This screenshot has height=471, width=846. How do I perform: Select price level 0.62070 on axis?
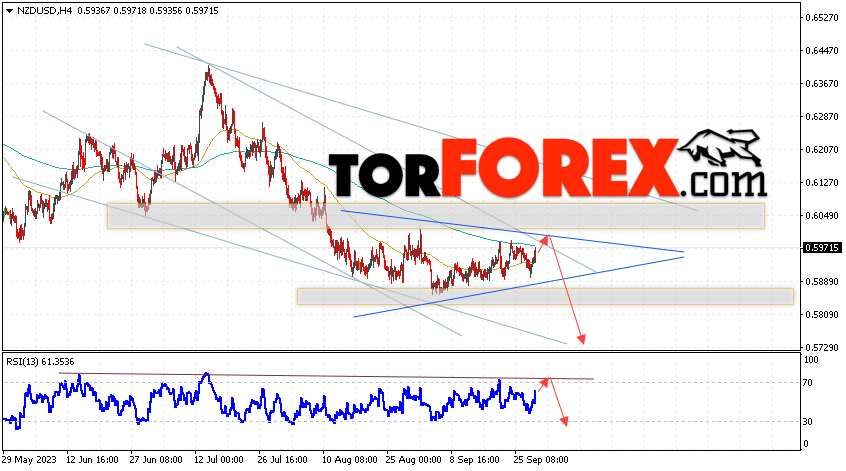pyautogui.click(x=822, y=149)
